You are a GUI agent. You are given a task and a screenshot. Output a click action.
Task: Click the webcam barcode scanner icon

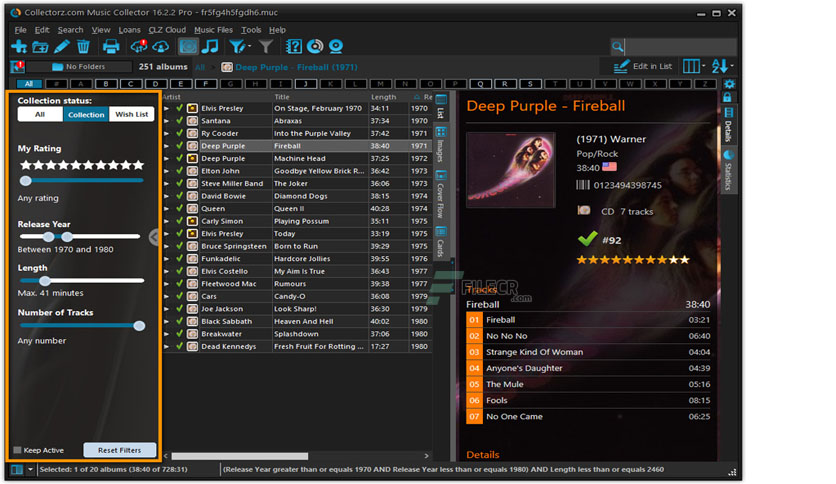[x=336, y=46]
